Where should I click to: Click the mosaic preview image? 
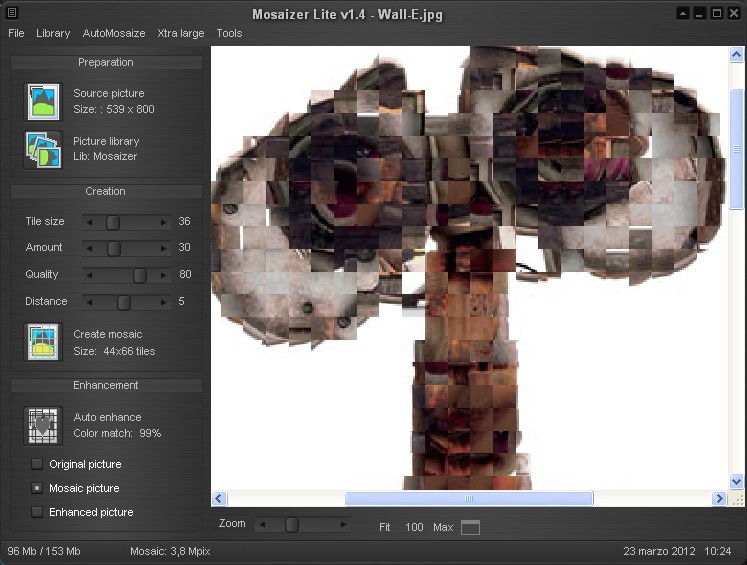click(x=470, y=268)
